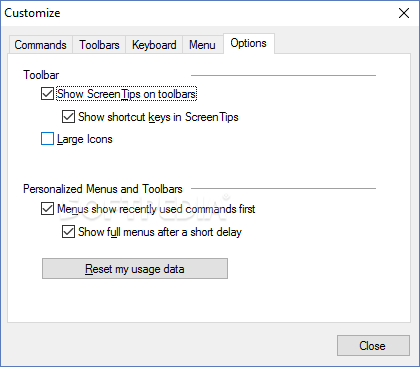Untick the Show ScreenTips on toolbars checkbox box
The width and height of the screenshot is (420, 367).
47,94
